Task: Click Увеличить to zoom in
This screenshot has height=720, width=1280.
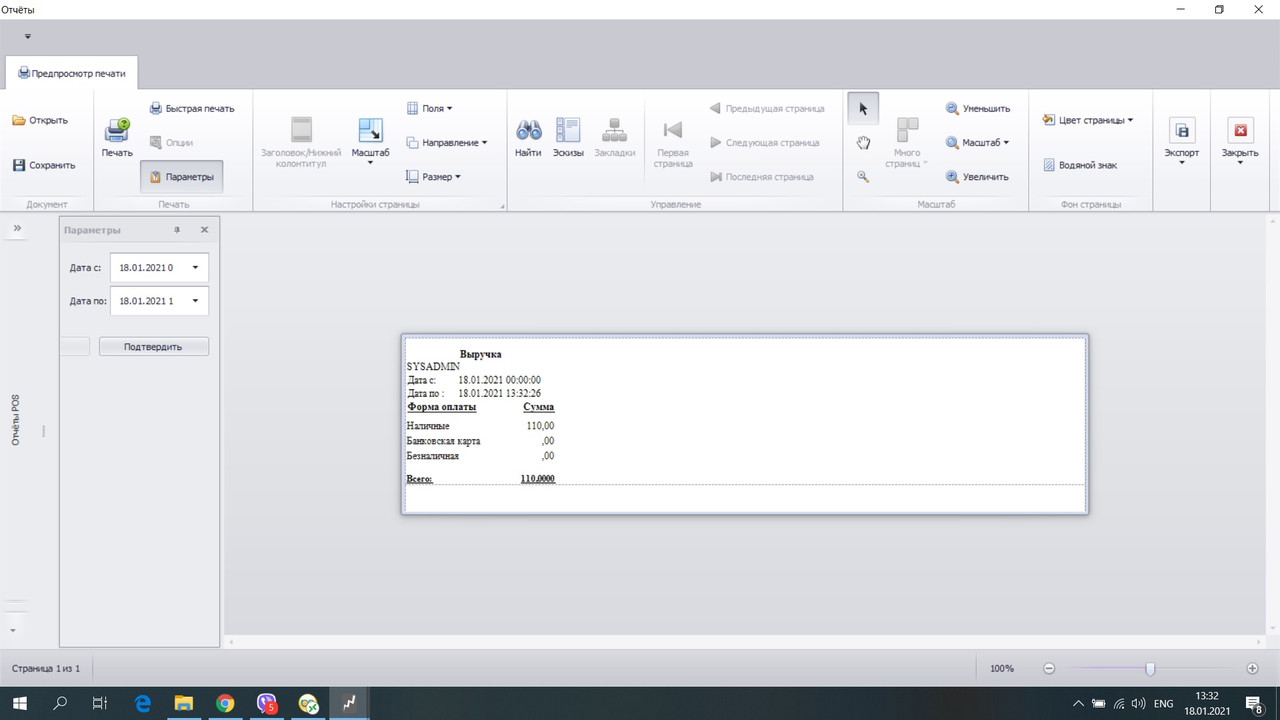Action: tap(977, 177)
